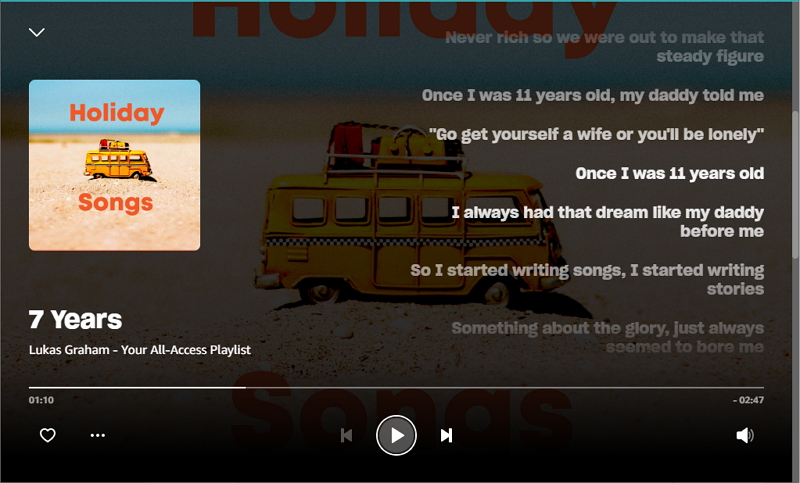The height and width of the screenshot is (483, 800).
Task: Click the remaining time -02:47 label
Action: [x=748, y=400]
